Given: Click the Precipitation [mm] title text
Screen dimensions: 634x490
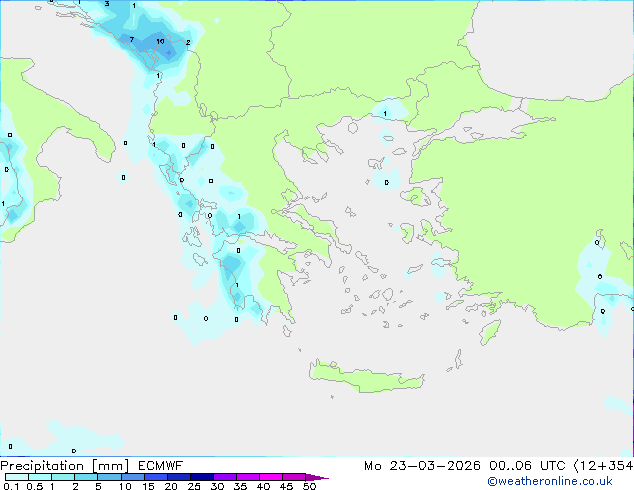Looking at the screenshot, I should coord(64,466).
